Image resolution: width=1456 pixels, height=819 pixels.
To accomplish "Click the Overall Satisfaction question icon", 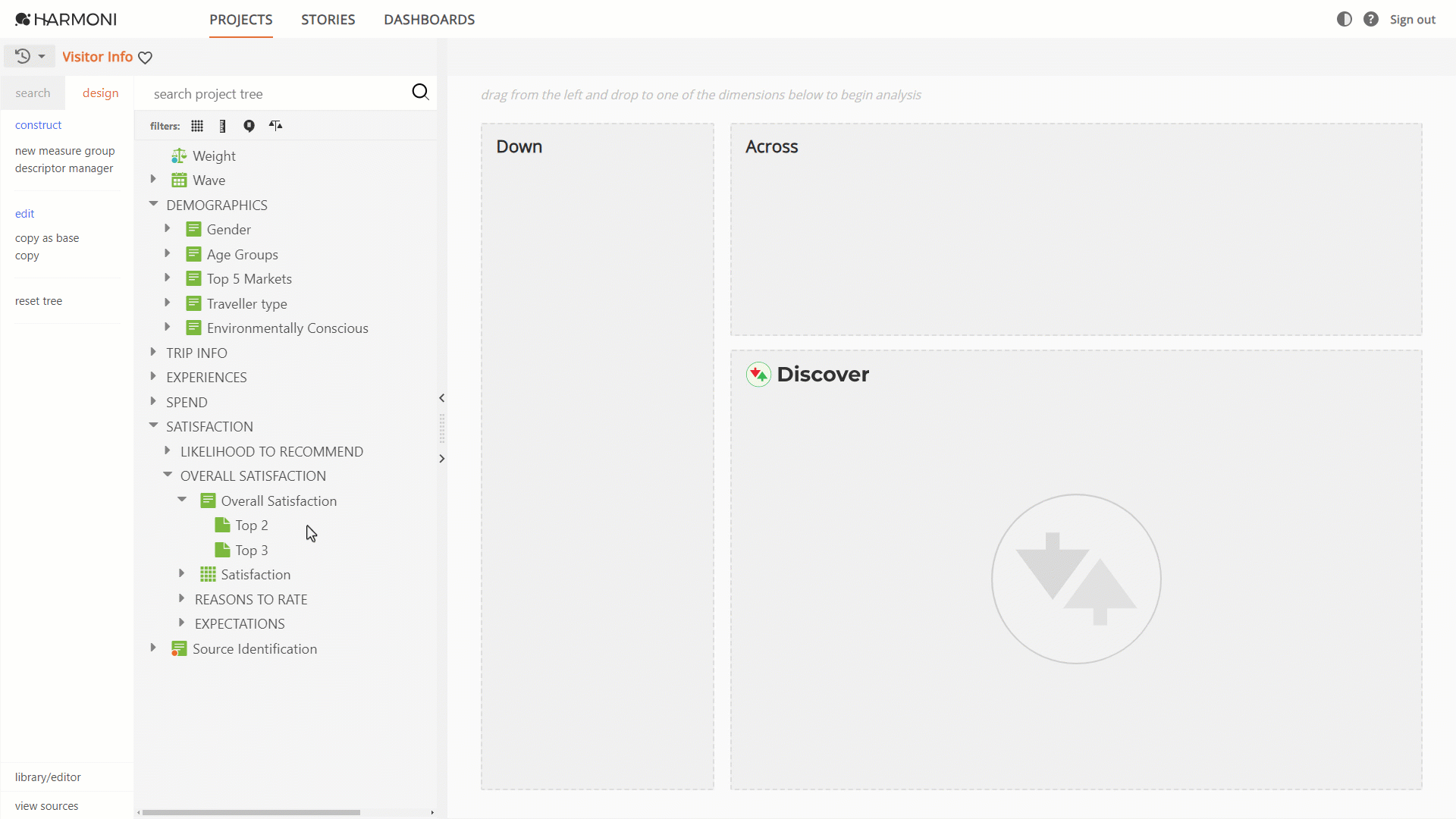I will [208, 500].
